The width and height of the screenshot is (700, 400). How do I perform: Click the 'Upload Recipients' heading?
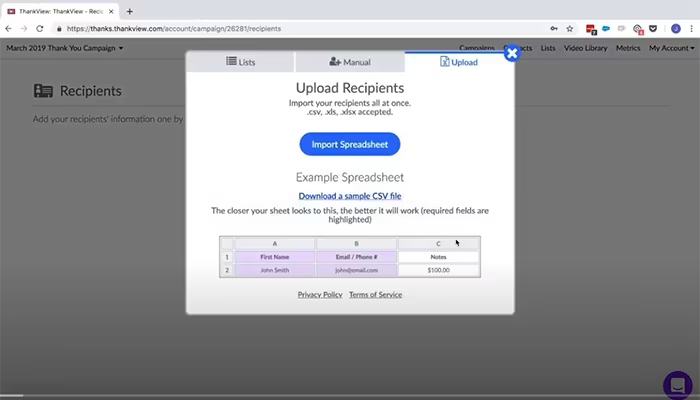350,88
